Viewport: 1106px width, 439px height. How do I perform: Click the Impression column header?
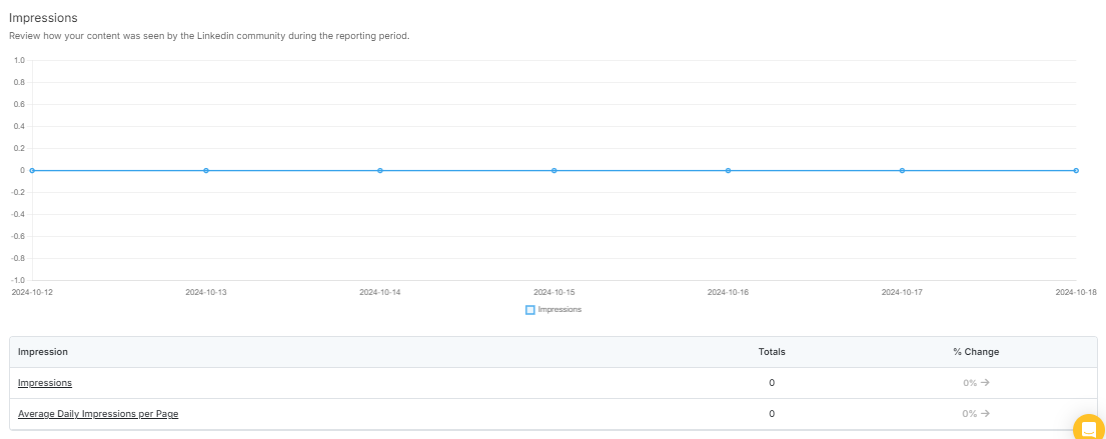[x=43, y=351]
